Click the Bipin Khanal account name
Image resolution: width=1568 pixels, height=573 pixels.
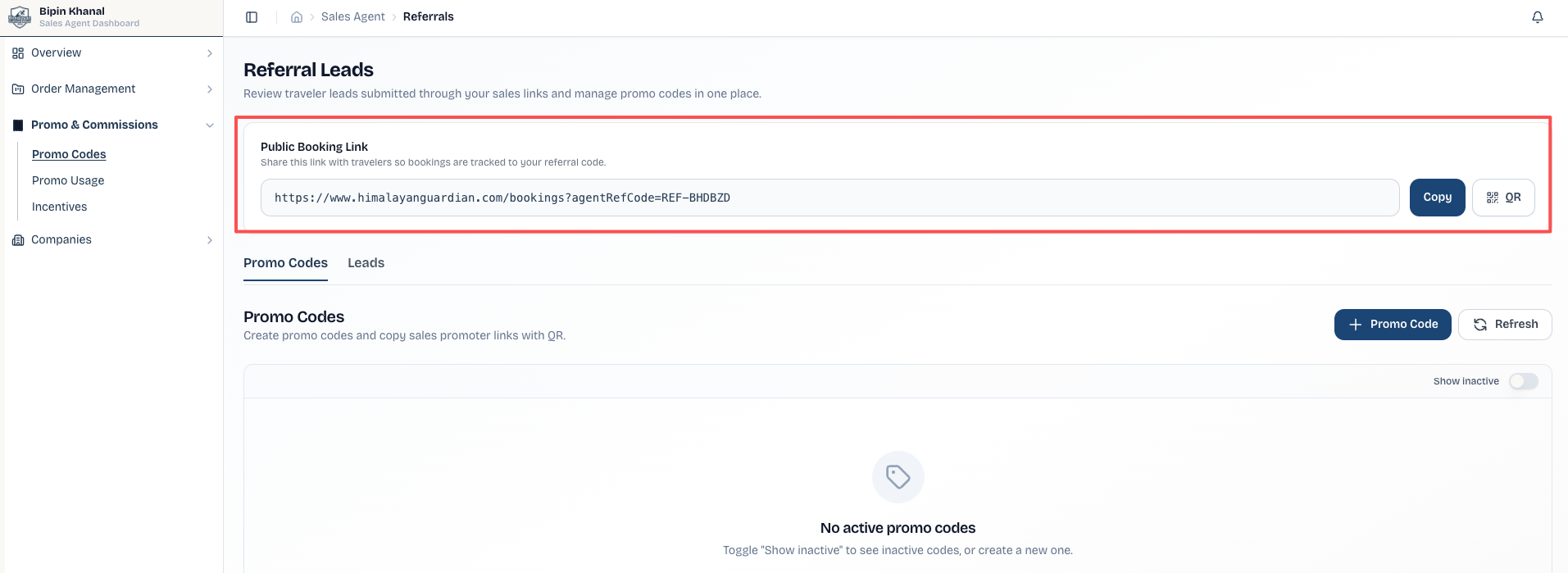point(72,11)
